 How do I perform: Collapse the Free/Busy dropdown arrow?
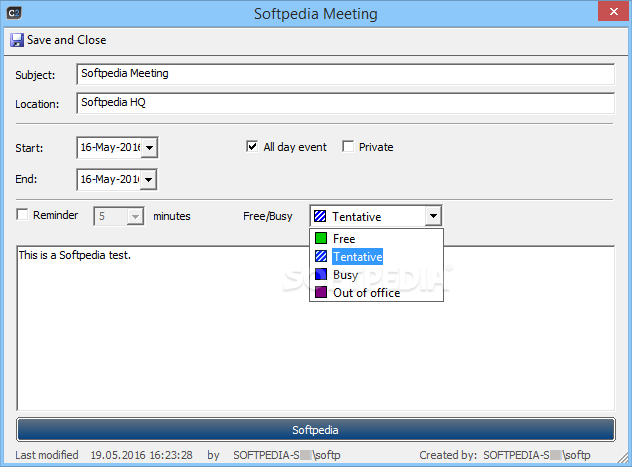point(433,216)
